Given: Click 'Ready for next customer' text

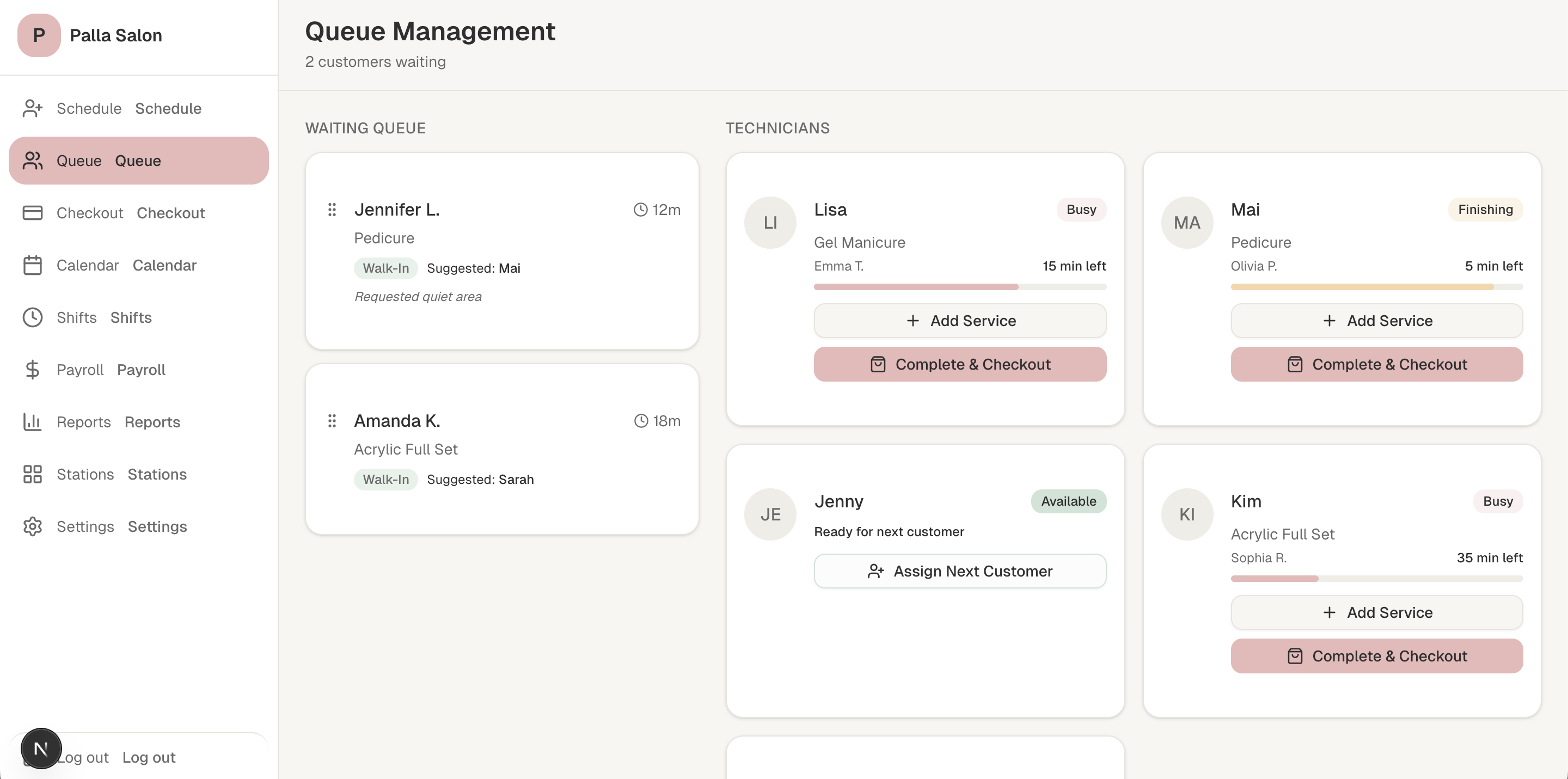Looking at the screenshot, I should click(x=889, y=532).
